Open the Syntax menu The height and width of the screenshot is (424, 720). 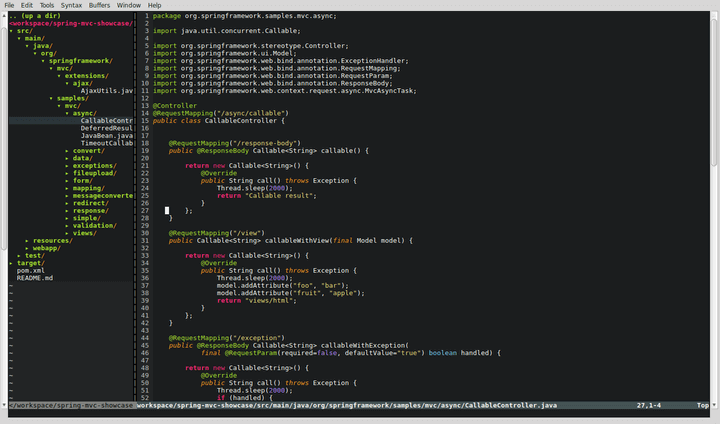click(x=71, y=5)
